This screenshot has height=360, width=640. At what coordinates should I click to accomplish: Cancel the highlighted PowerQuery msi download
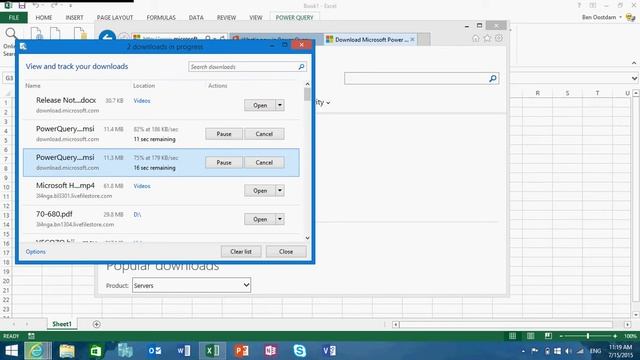(264, 162)
